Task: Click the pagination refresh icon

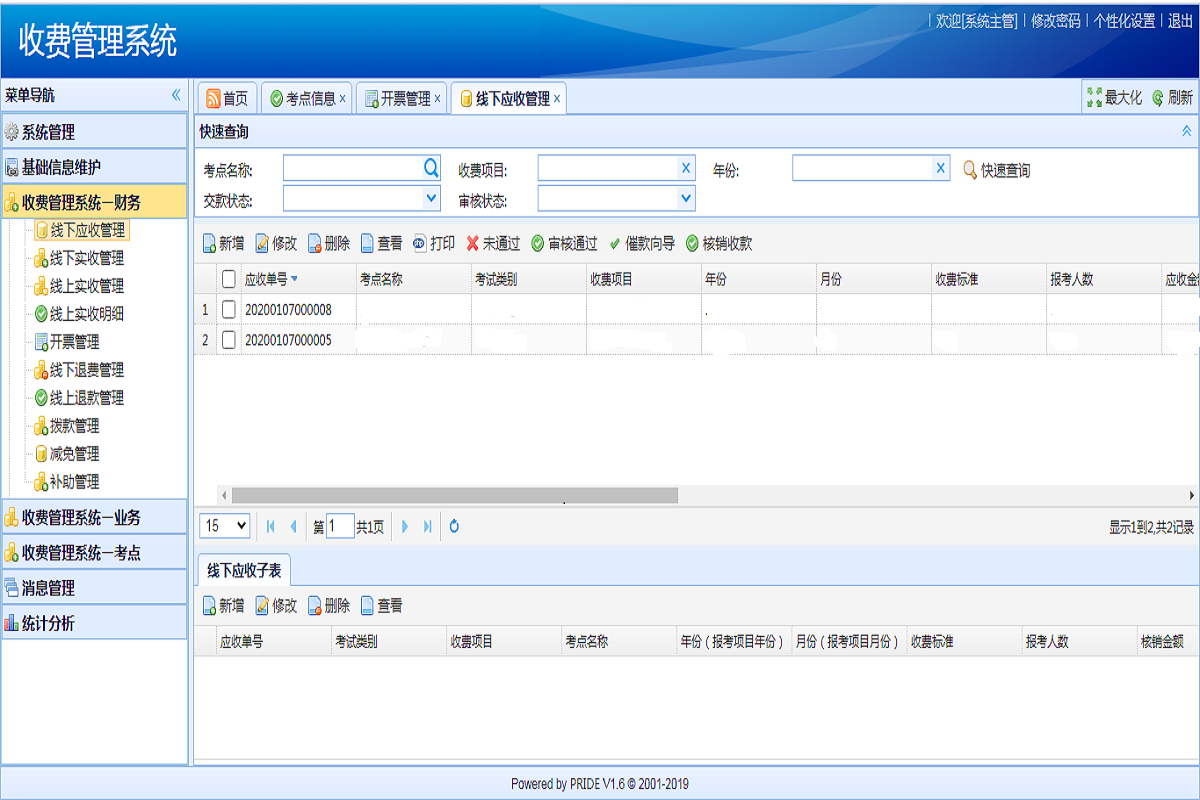Action: [454, 526]
